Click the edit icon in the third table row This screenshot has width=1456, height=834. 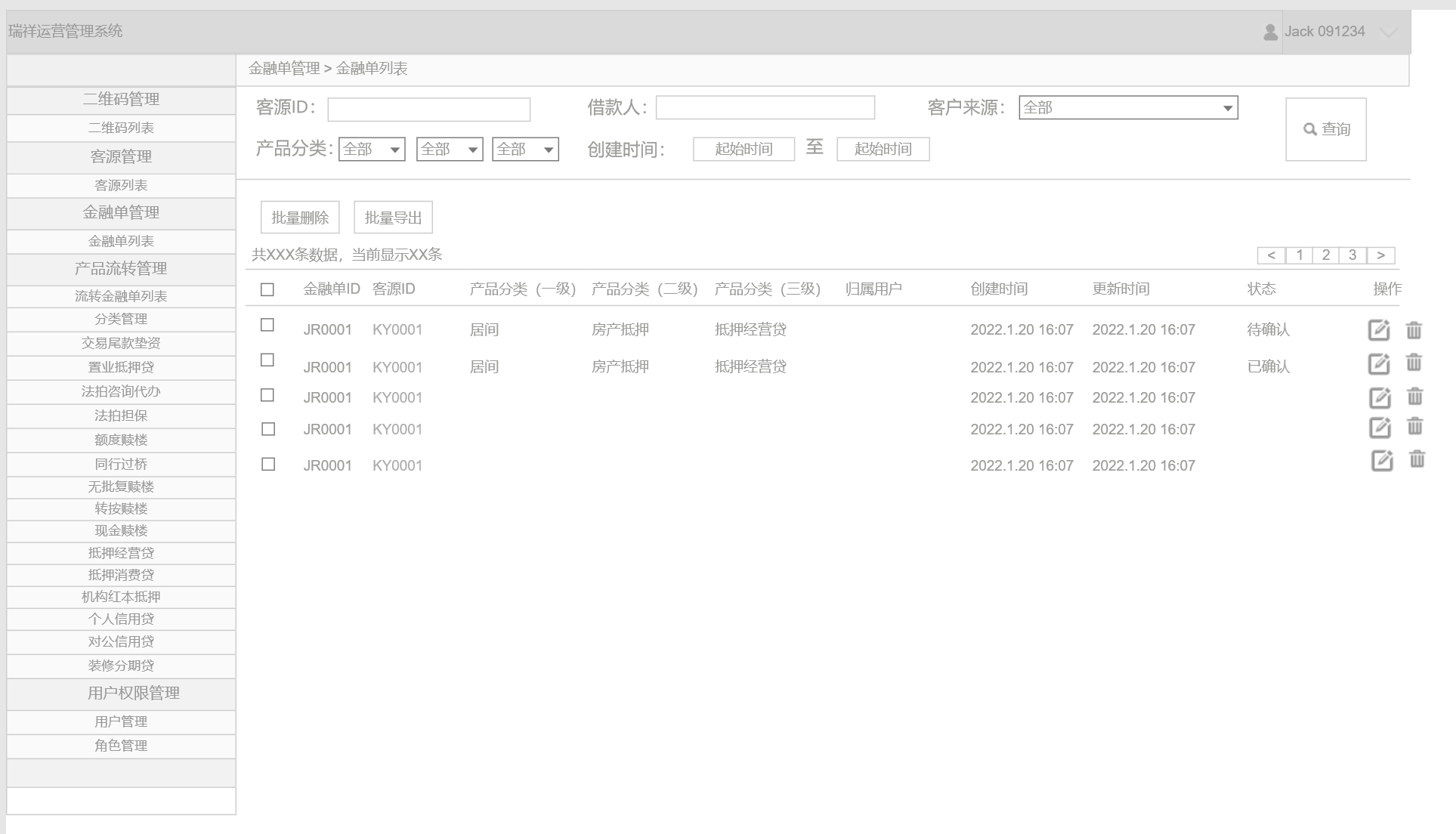[x=1380, y=397]
